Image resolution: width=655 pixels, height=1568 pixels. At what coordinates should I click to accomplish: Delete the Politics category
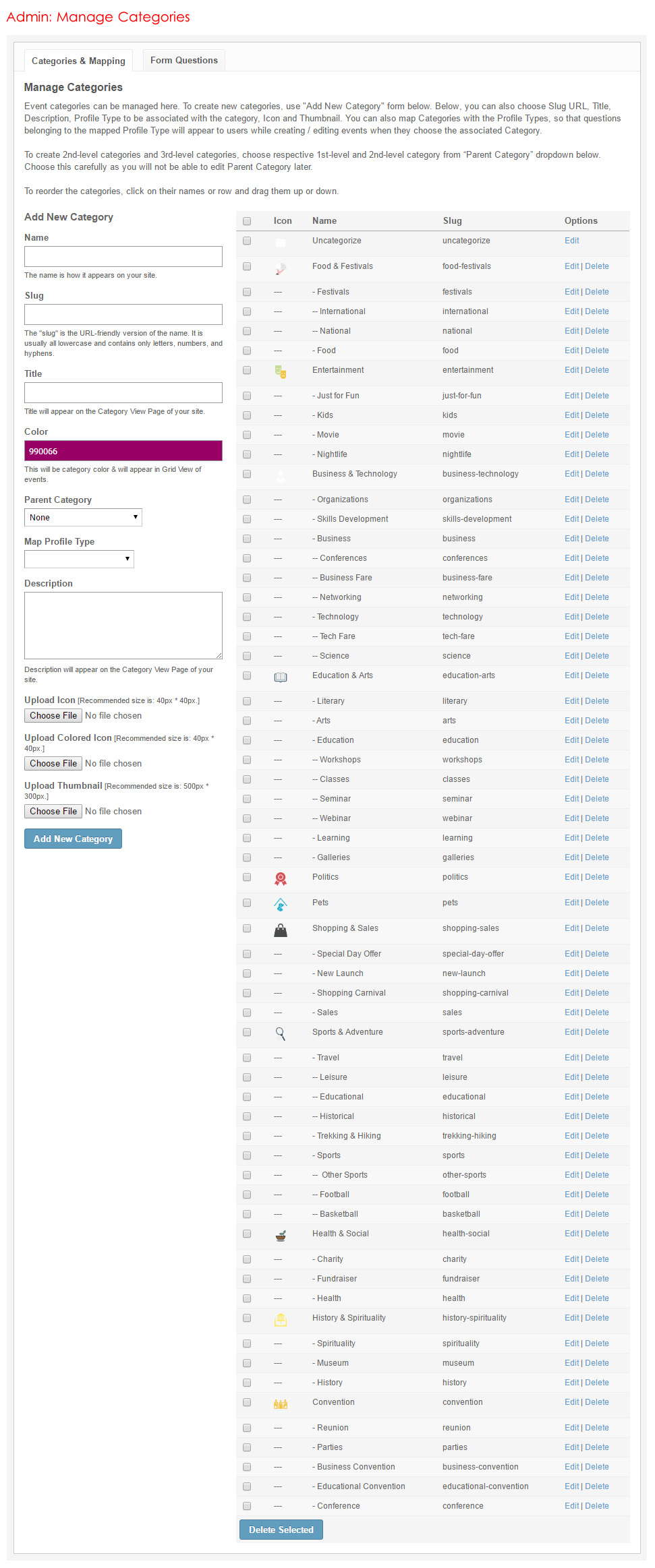tap(596, 877)
